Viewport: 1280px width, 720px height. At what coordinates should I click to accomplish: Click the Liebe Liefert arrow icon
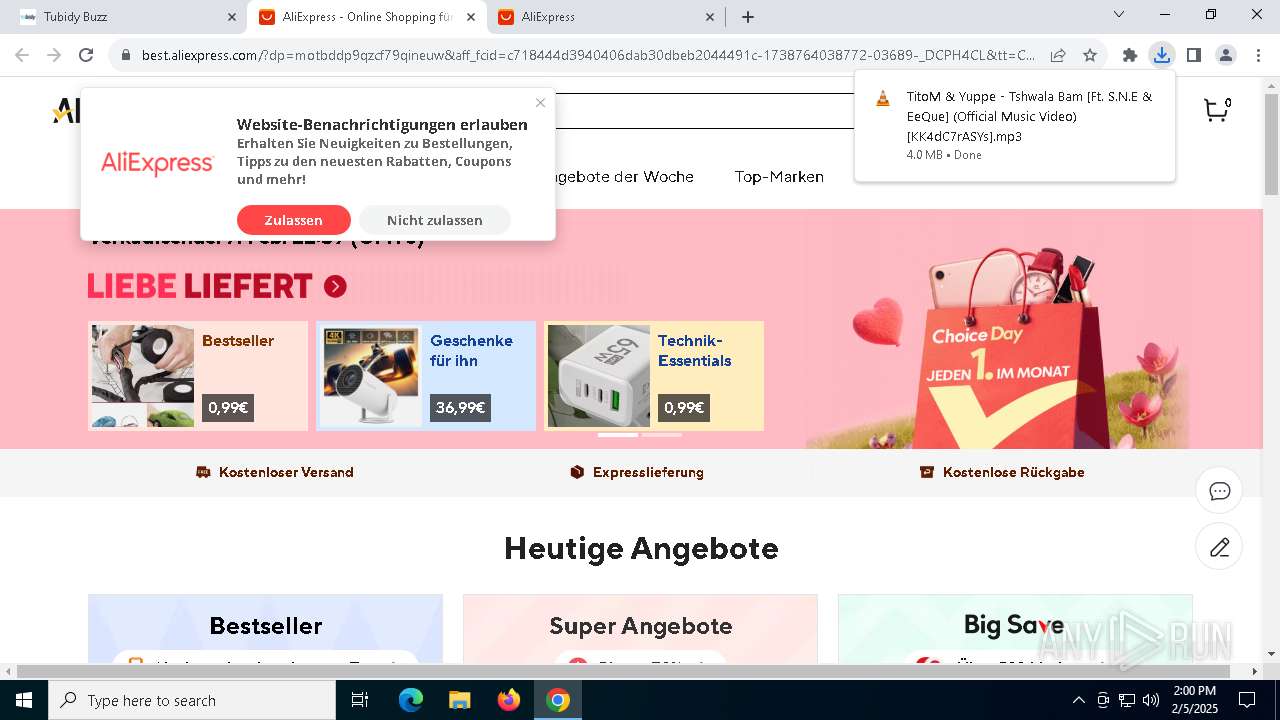(335, 287)
